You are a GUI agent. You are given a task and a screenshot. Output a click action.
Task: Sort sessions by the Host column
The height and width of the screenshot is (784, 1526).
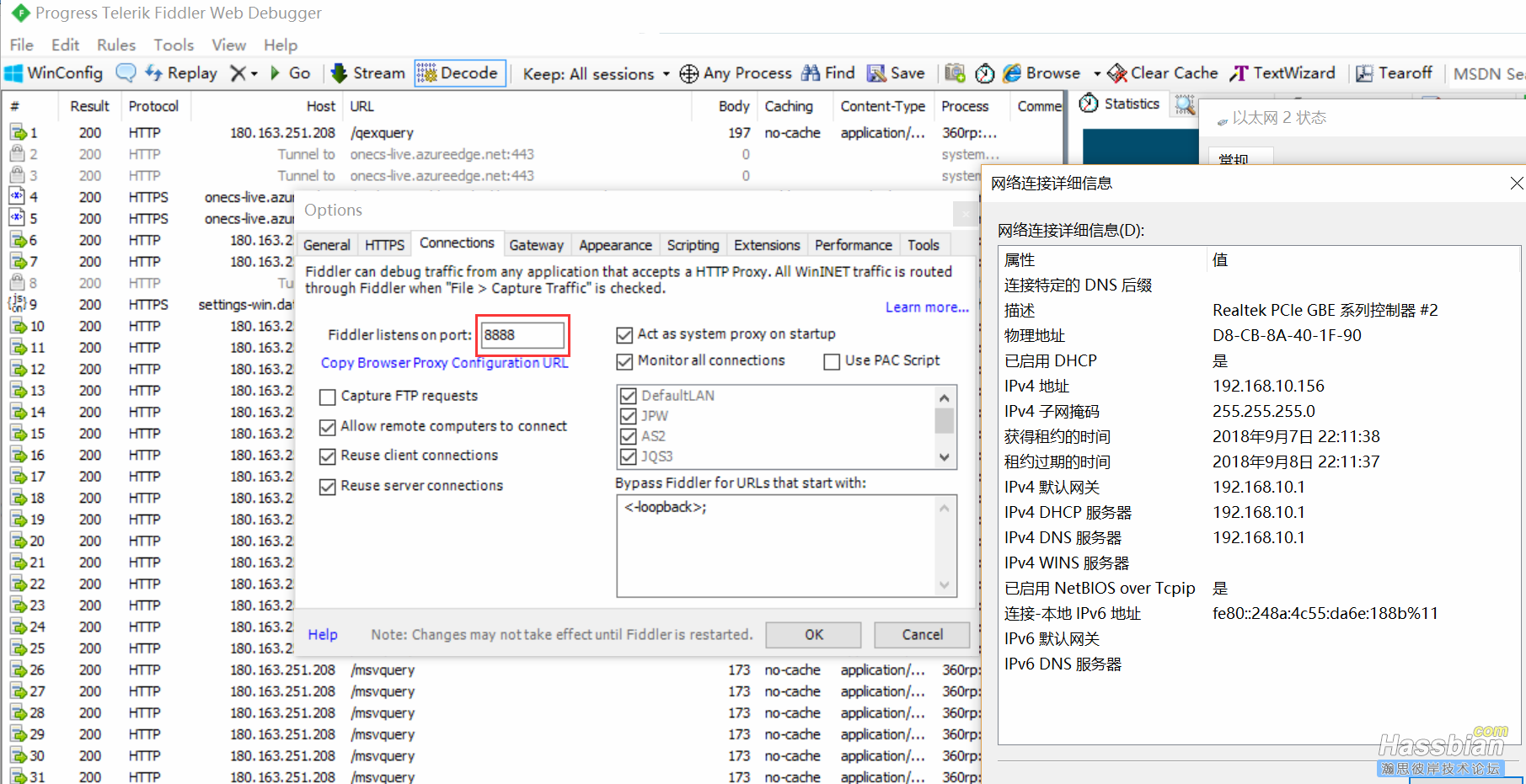(x=320, y=106)
